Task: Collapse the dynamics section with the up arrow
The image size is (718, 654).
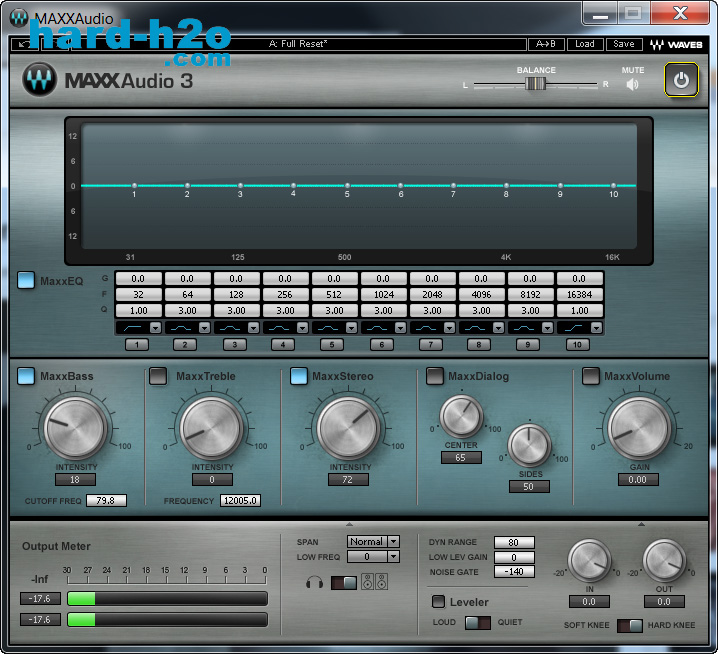Action: tap(641, 524)
